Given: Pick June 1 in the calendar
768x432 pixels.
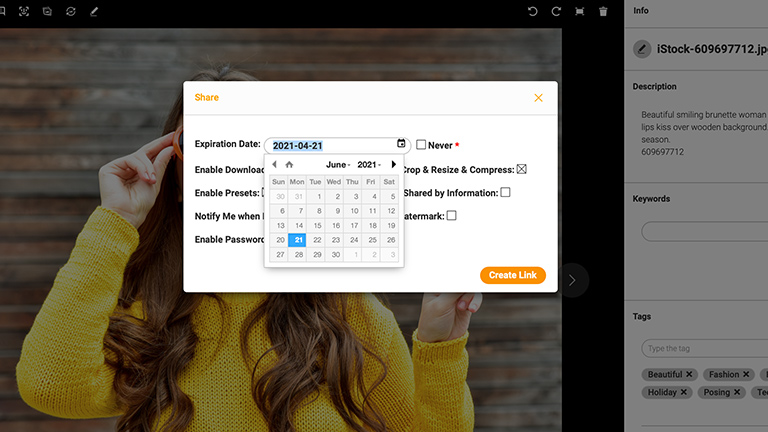Looking at the screenshot, I should coord(316,196).
